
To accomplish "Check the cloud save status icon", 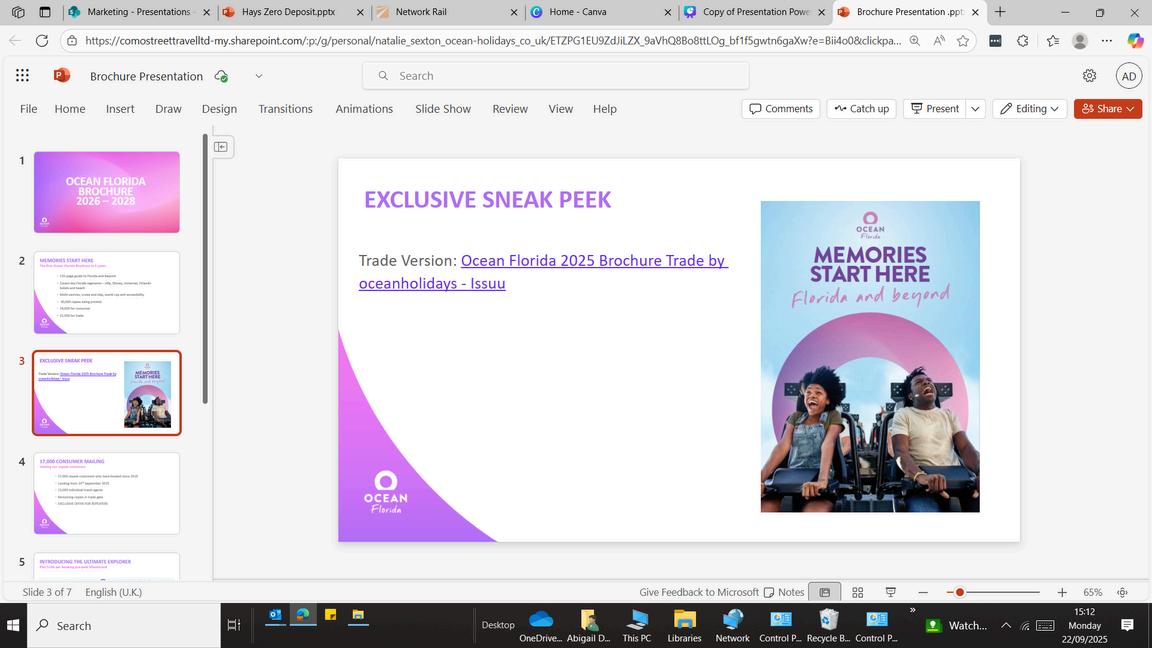I will point(221,76).
